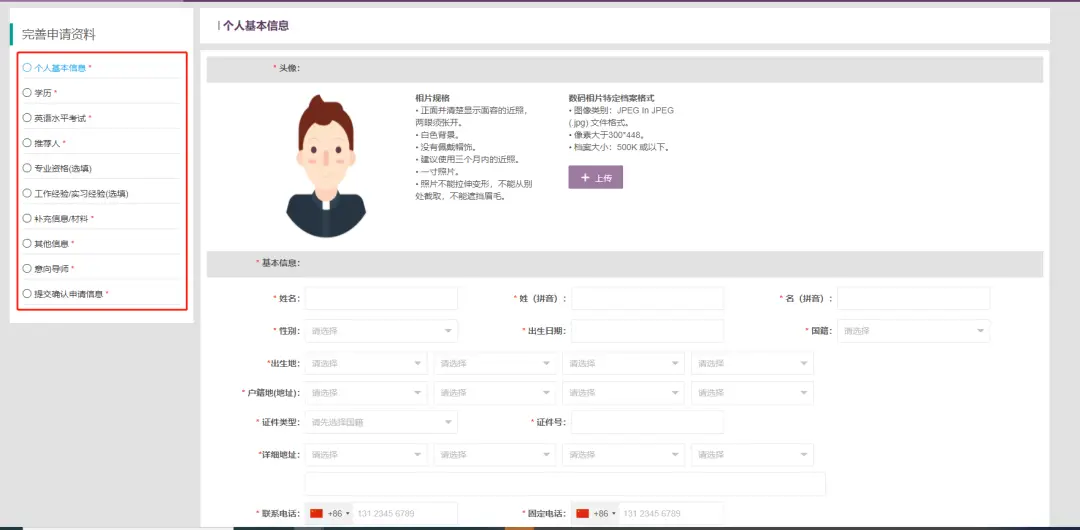Focus the 姓（拼音）input field
Image resolution: width=1080 pixels, height=530 pixels.
pyautogui.click(x=647, y=298)
